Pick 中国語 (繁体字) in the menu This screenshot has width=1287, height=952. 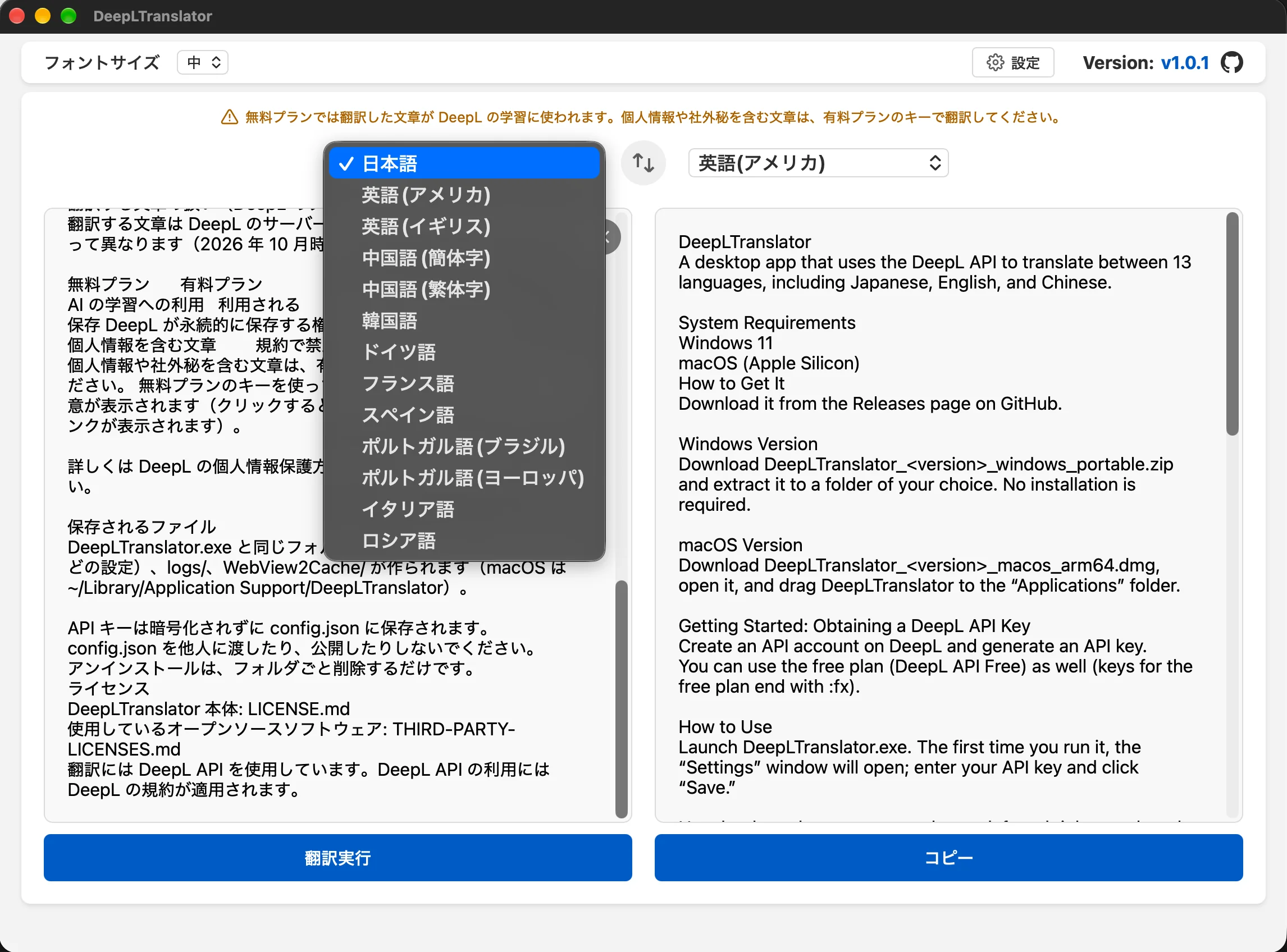point(464,289)
